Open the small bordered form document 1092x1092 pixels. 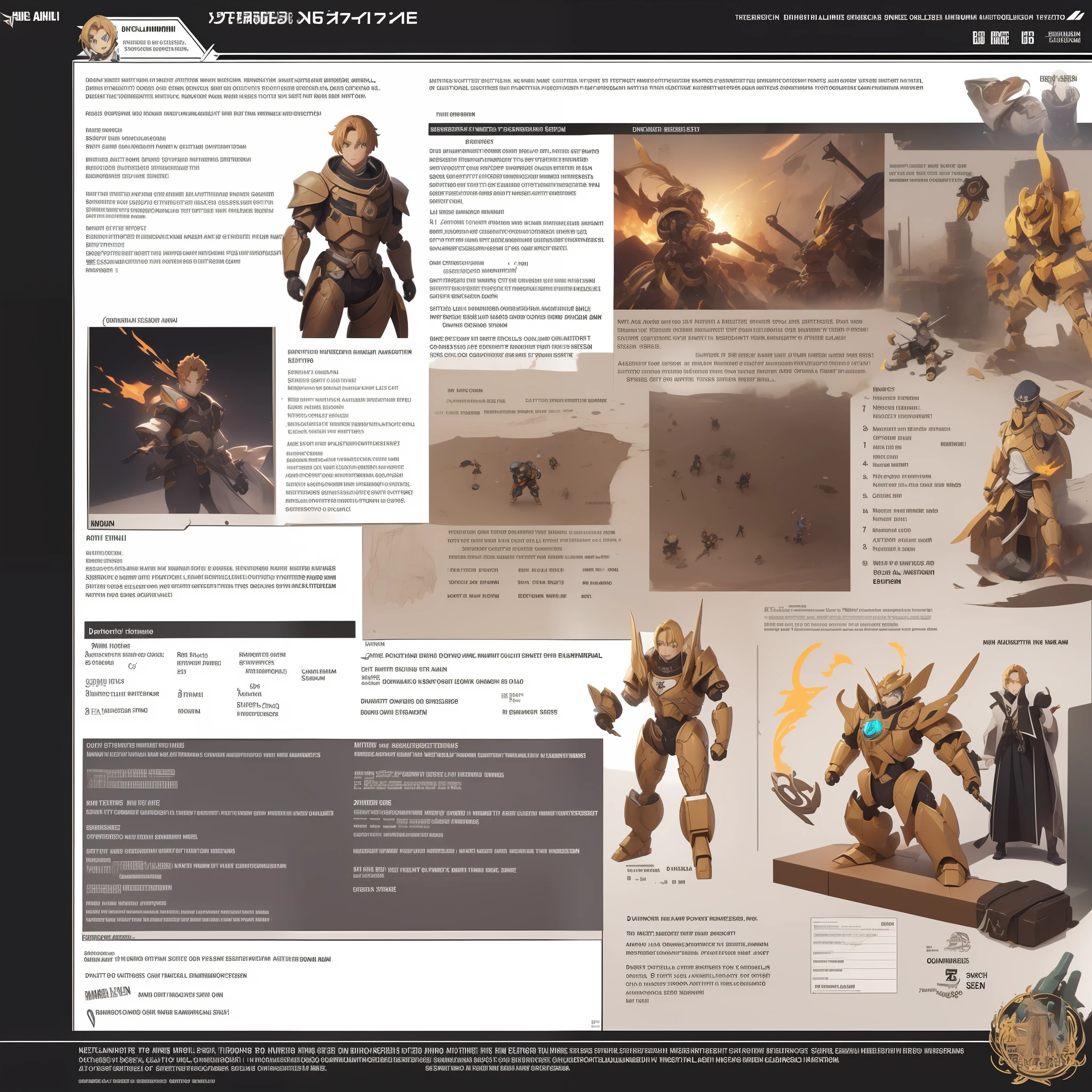(x=854, y=955)
